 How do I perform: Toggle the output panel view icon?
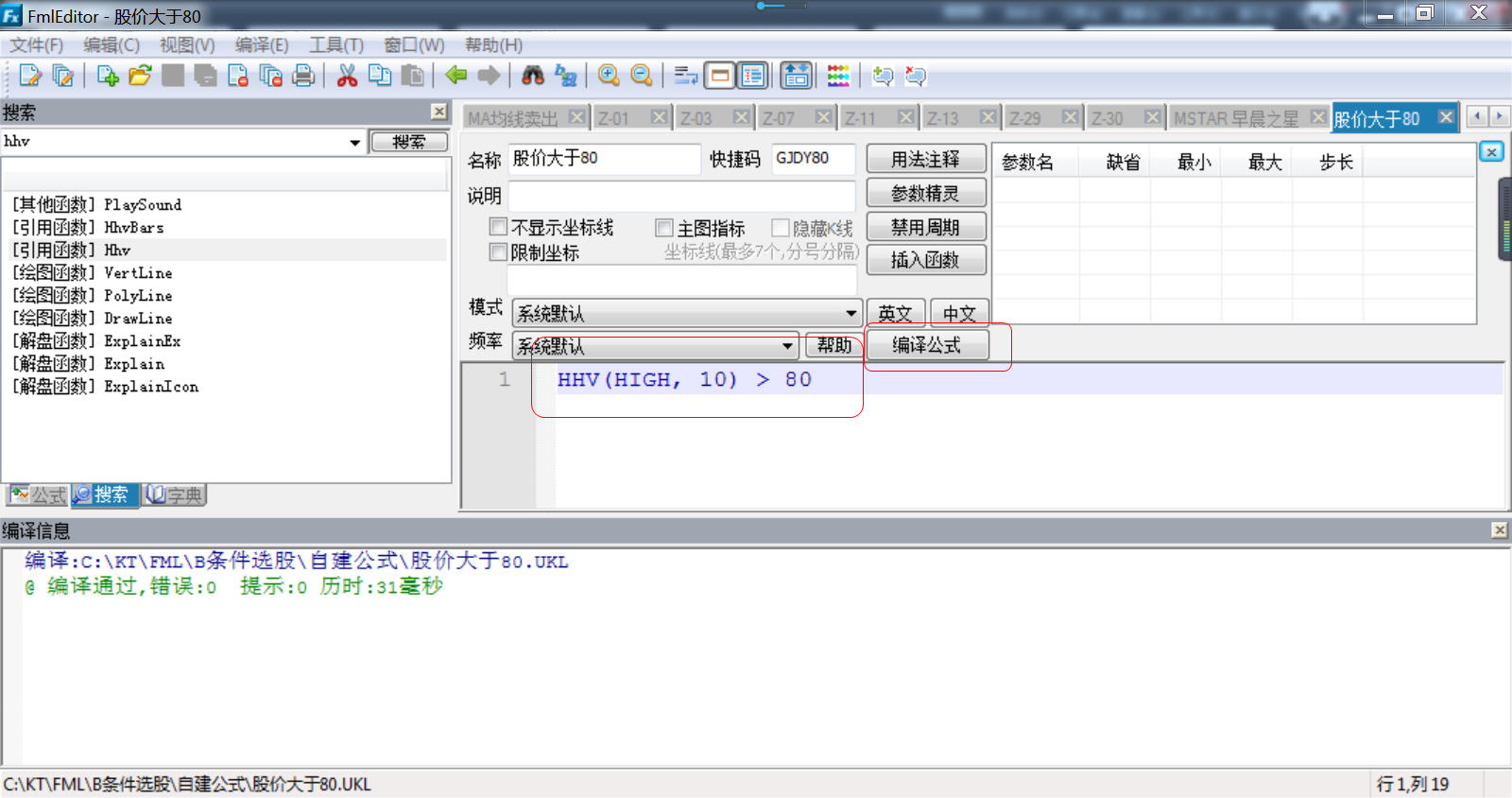tap(720, 76)
